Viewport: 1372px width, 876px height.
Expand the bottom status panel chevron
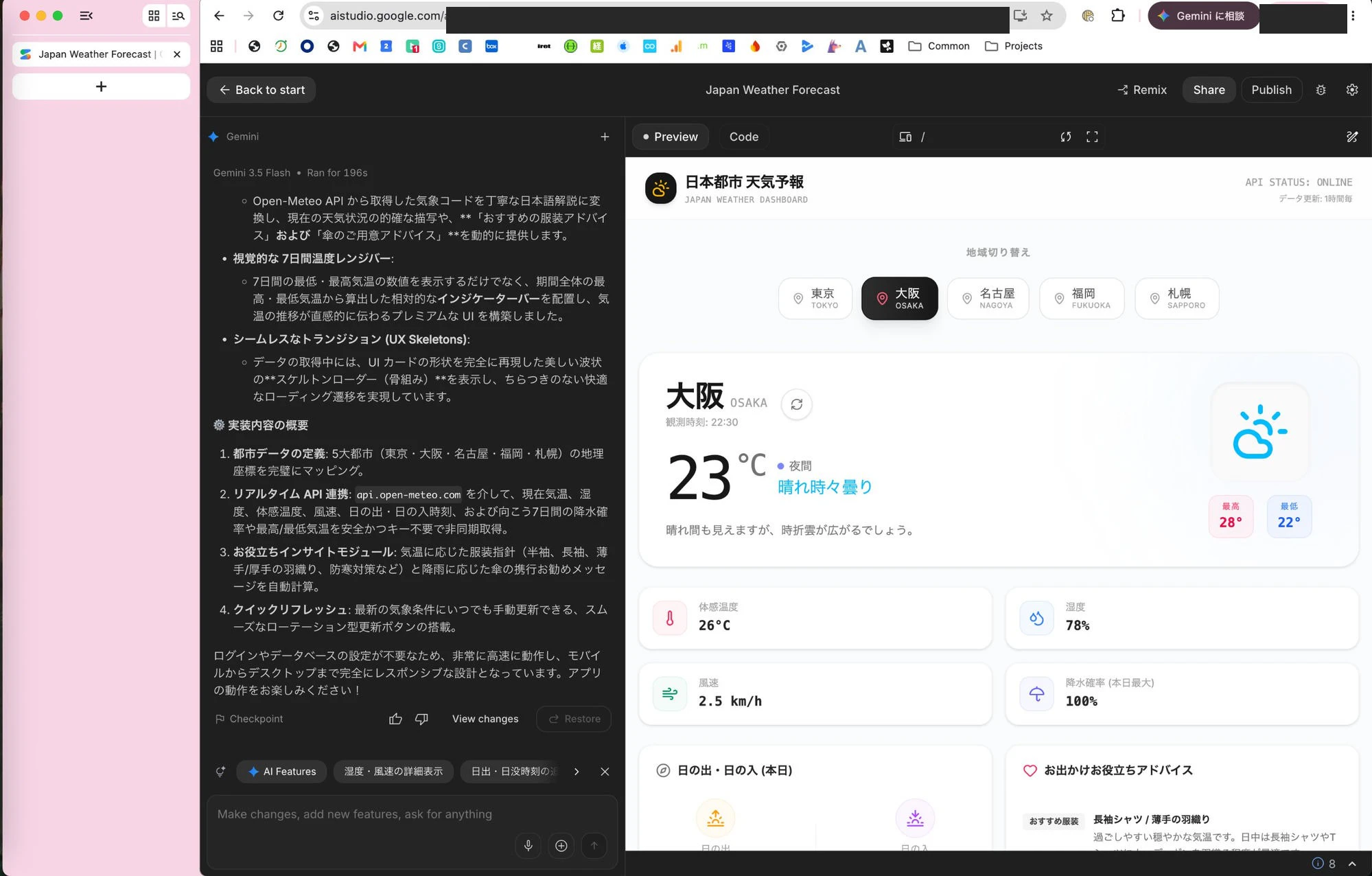click(x=1352, y=864)
